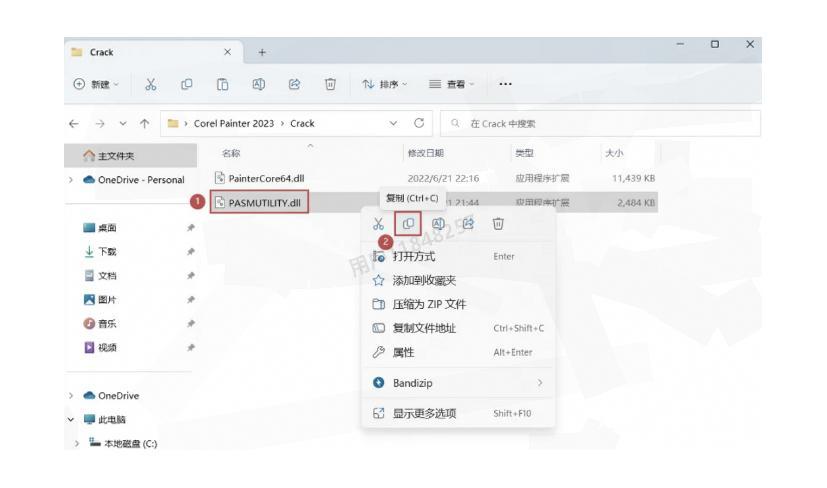The image size is (827, 488).
Task: Go up one folder with the up arrow
Action: (145, 123)
